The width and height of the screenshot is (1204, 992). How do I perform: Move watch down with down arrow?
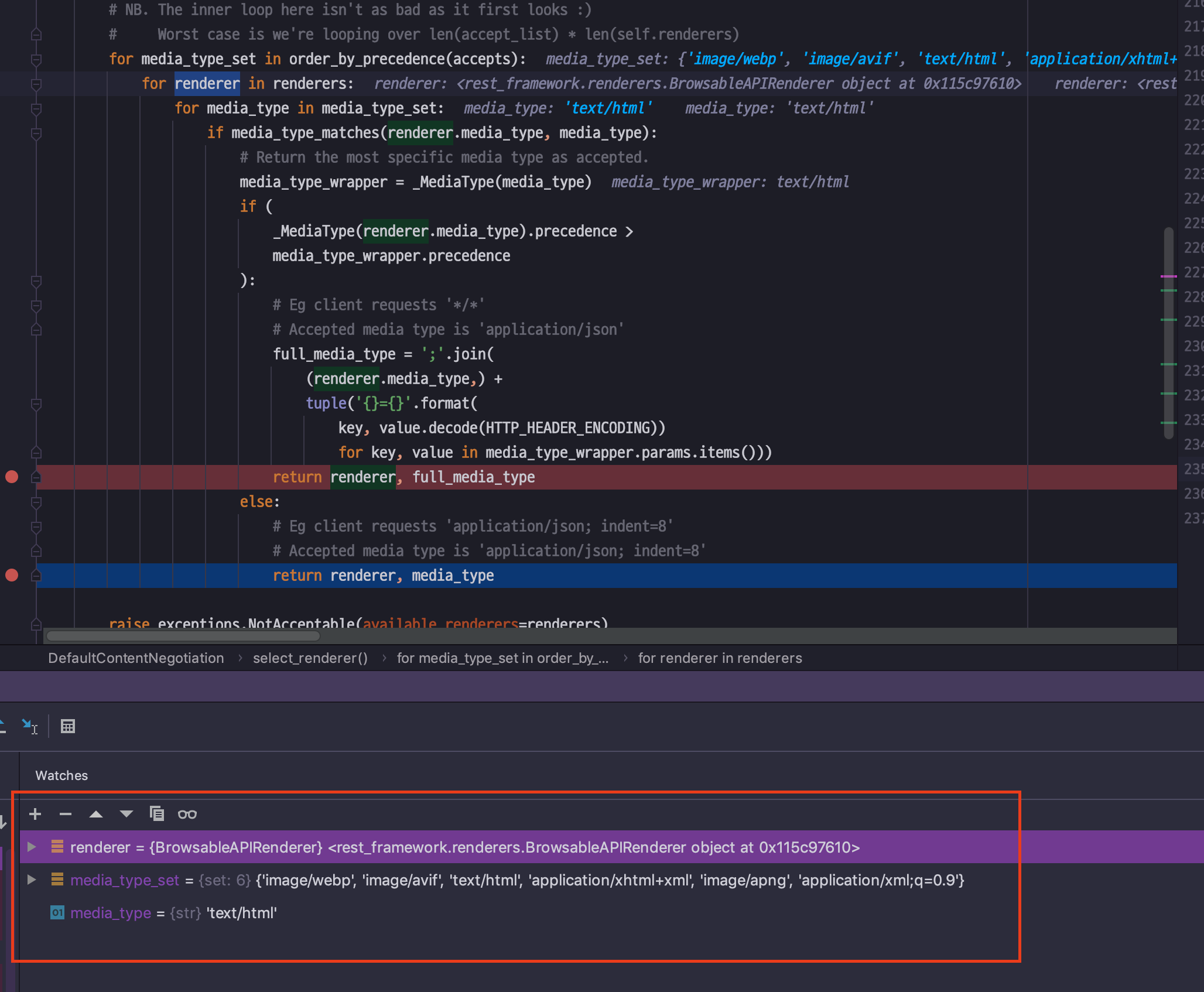click(x=126, y=814)
